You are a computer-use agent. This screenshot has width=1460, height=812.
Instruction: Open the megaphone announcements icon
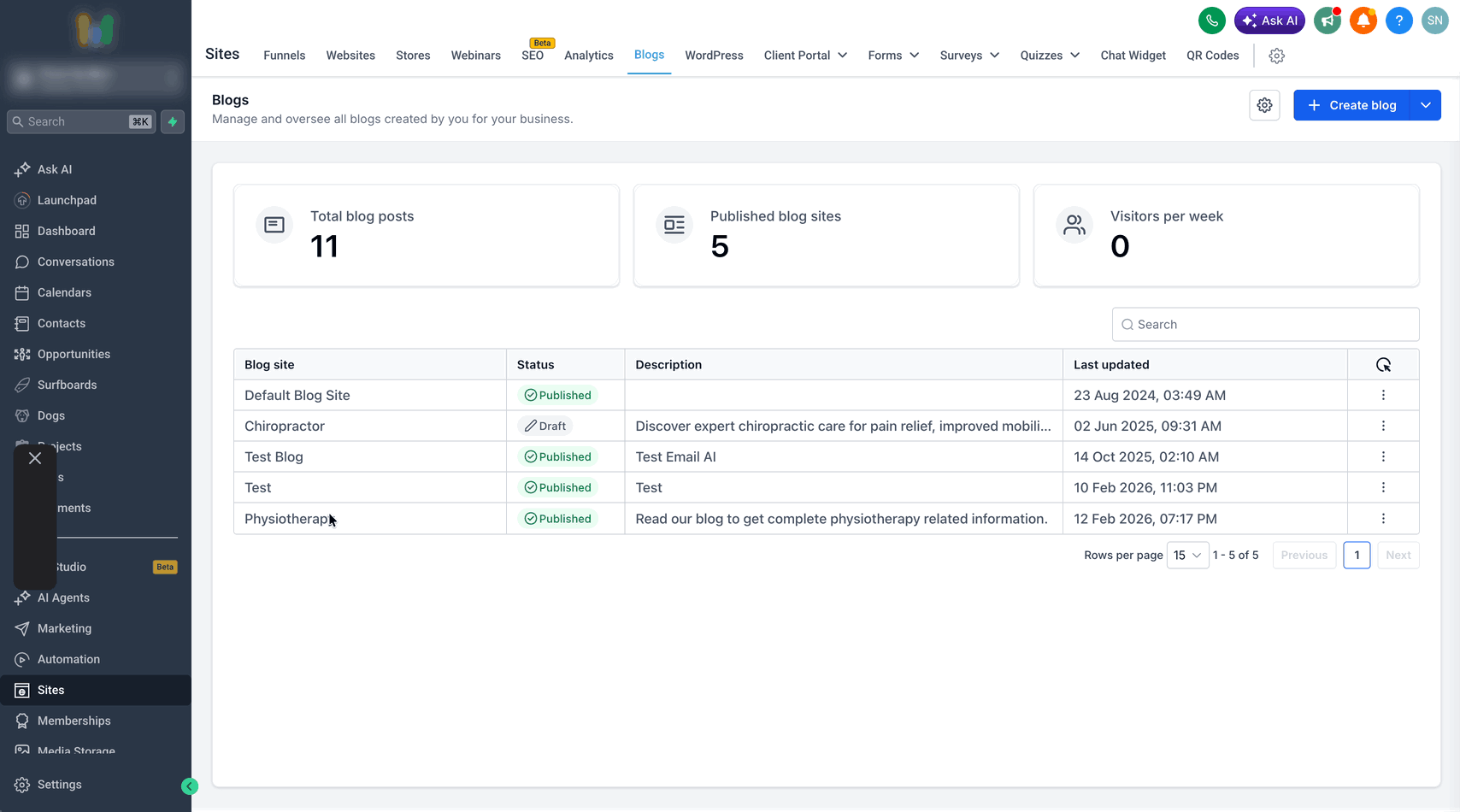click(1328, 21)
